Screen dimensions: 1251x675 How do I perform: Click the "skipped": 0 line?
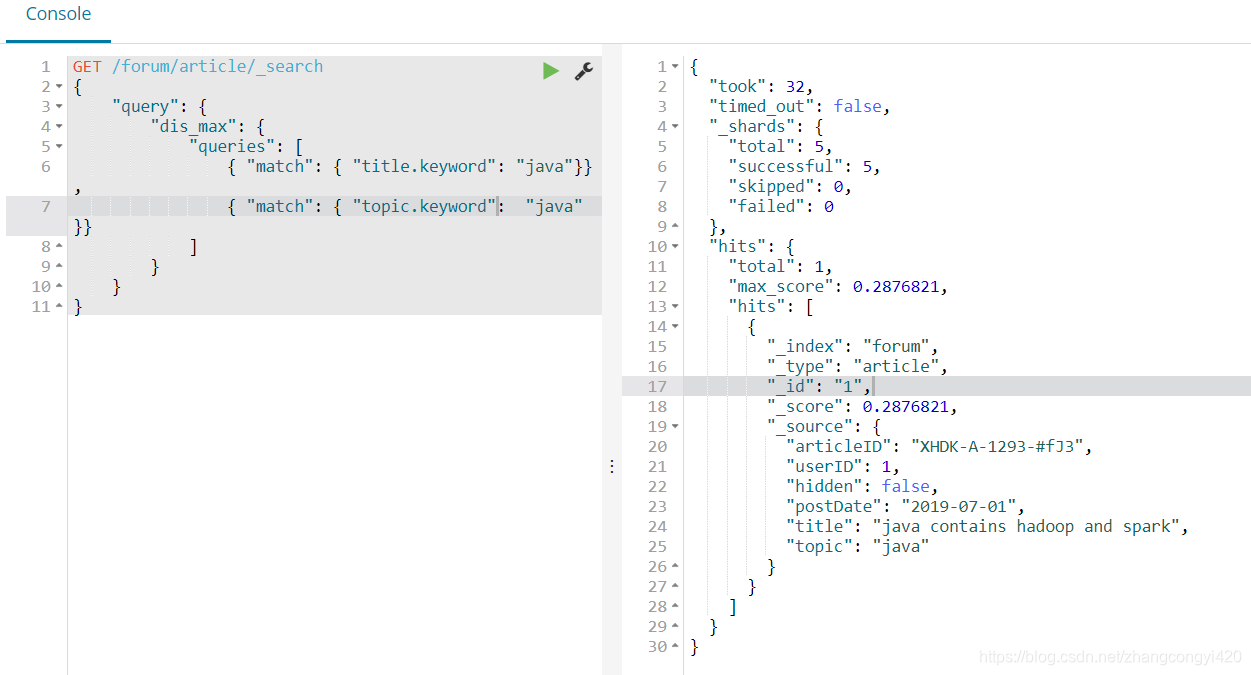tap(790, 186)
